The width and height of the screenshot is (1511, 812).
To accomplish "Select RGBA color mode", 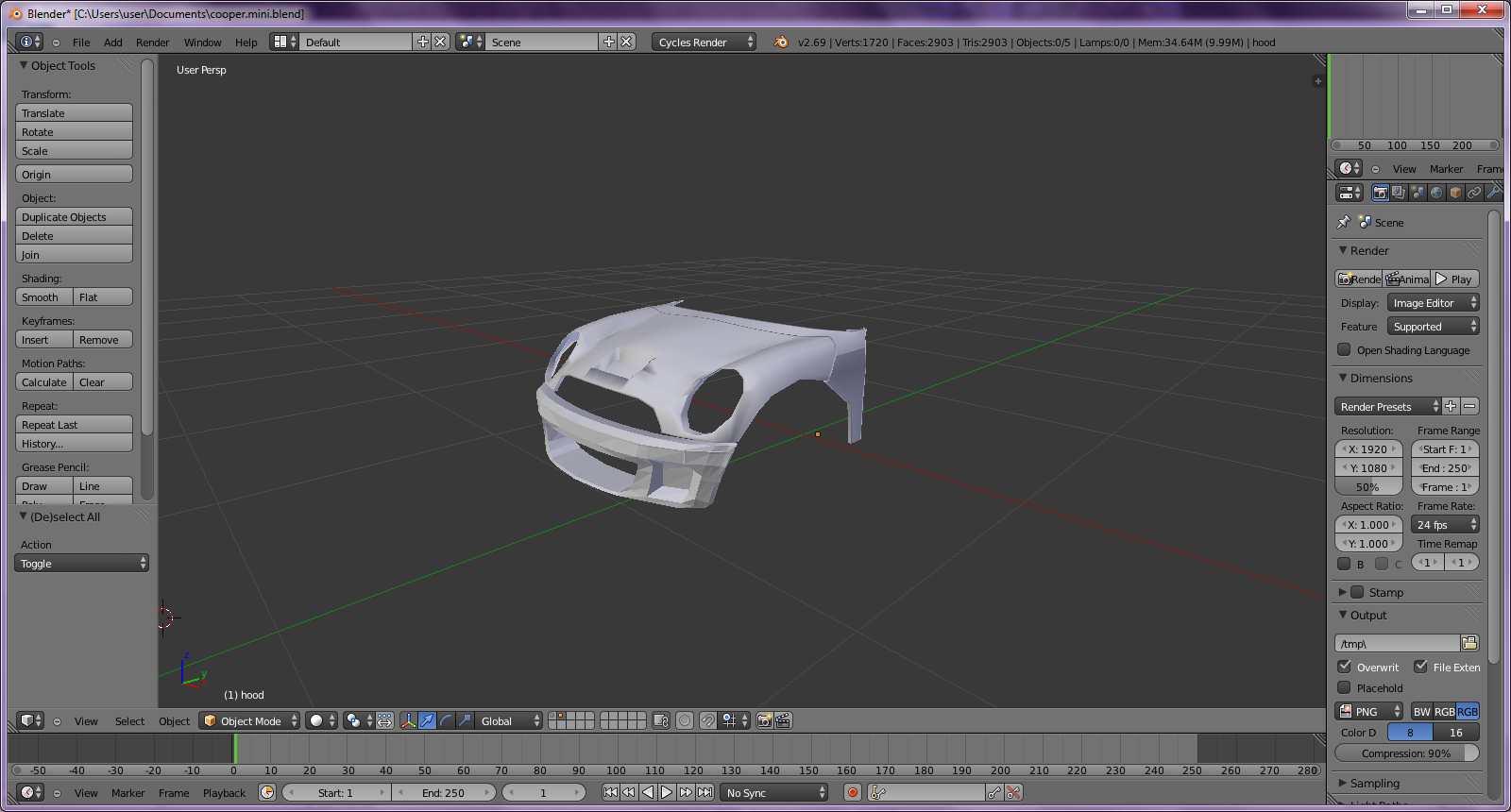I will 1468,711.
